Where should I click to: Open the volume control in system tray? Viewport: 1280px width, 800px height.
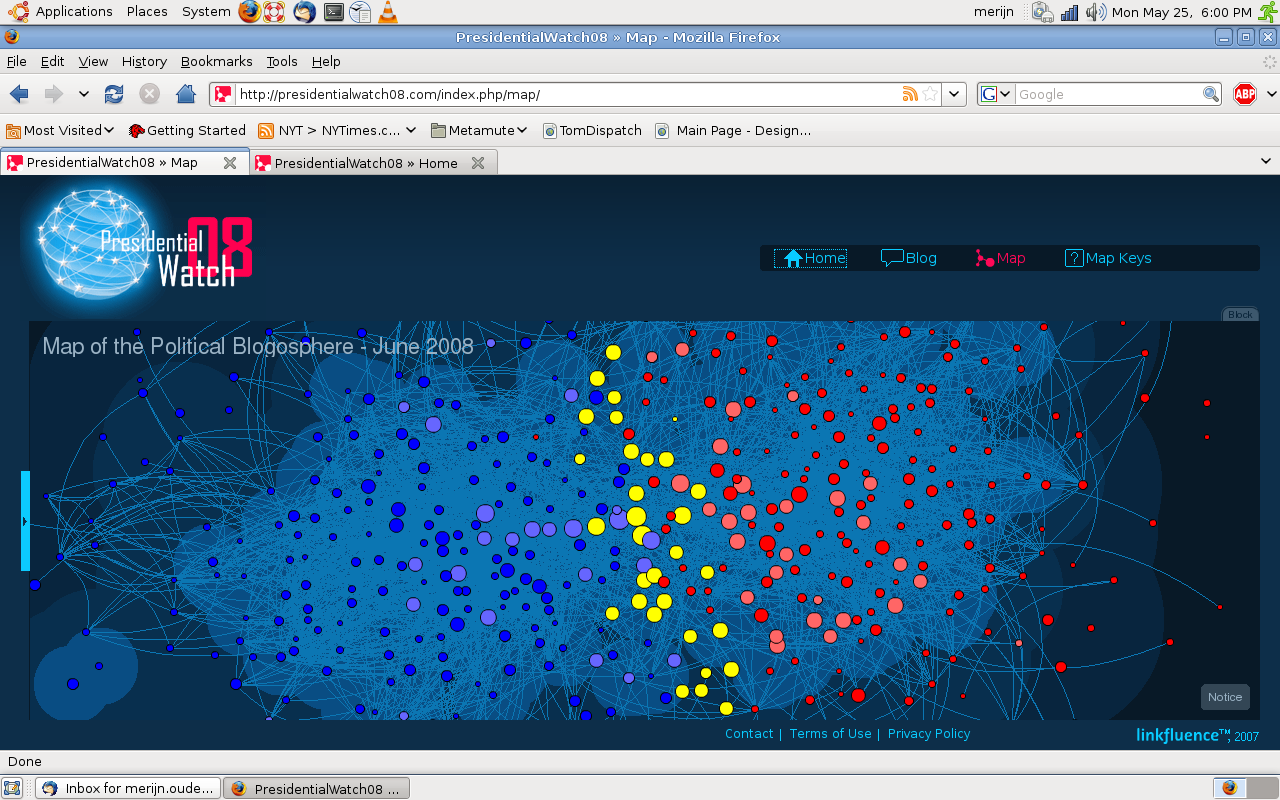coord(1096,12)
